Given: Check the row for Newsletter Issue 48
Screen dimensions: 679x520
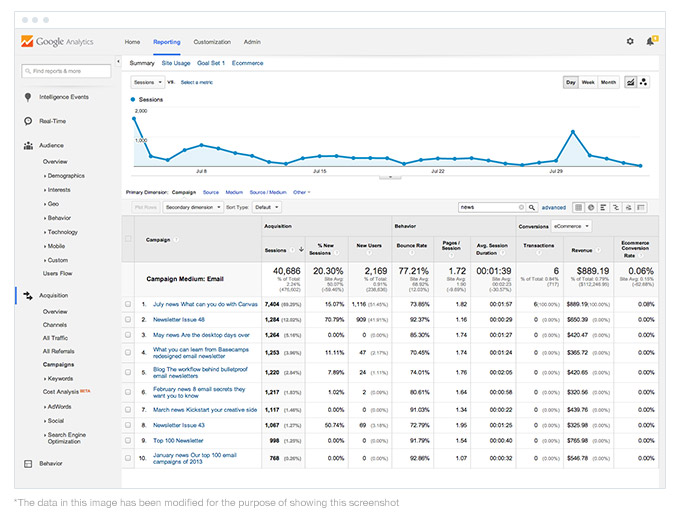Looking at the screenshot, I should 128,320.
